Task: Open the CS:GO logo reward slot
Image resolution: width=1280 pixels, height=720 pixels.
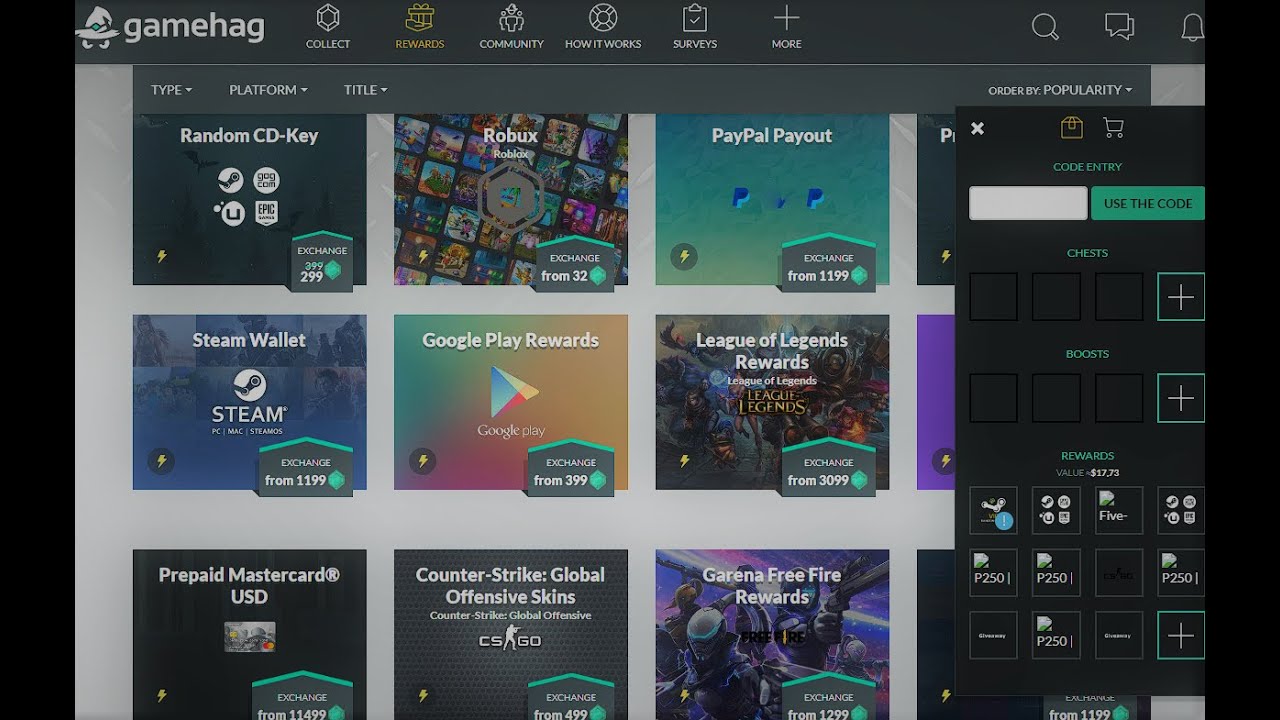Action: tap(1119, 573)
